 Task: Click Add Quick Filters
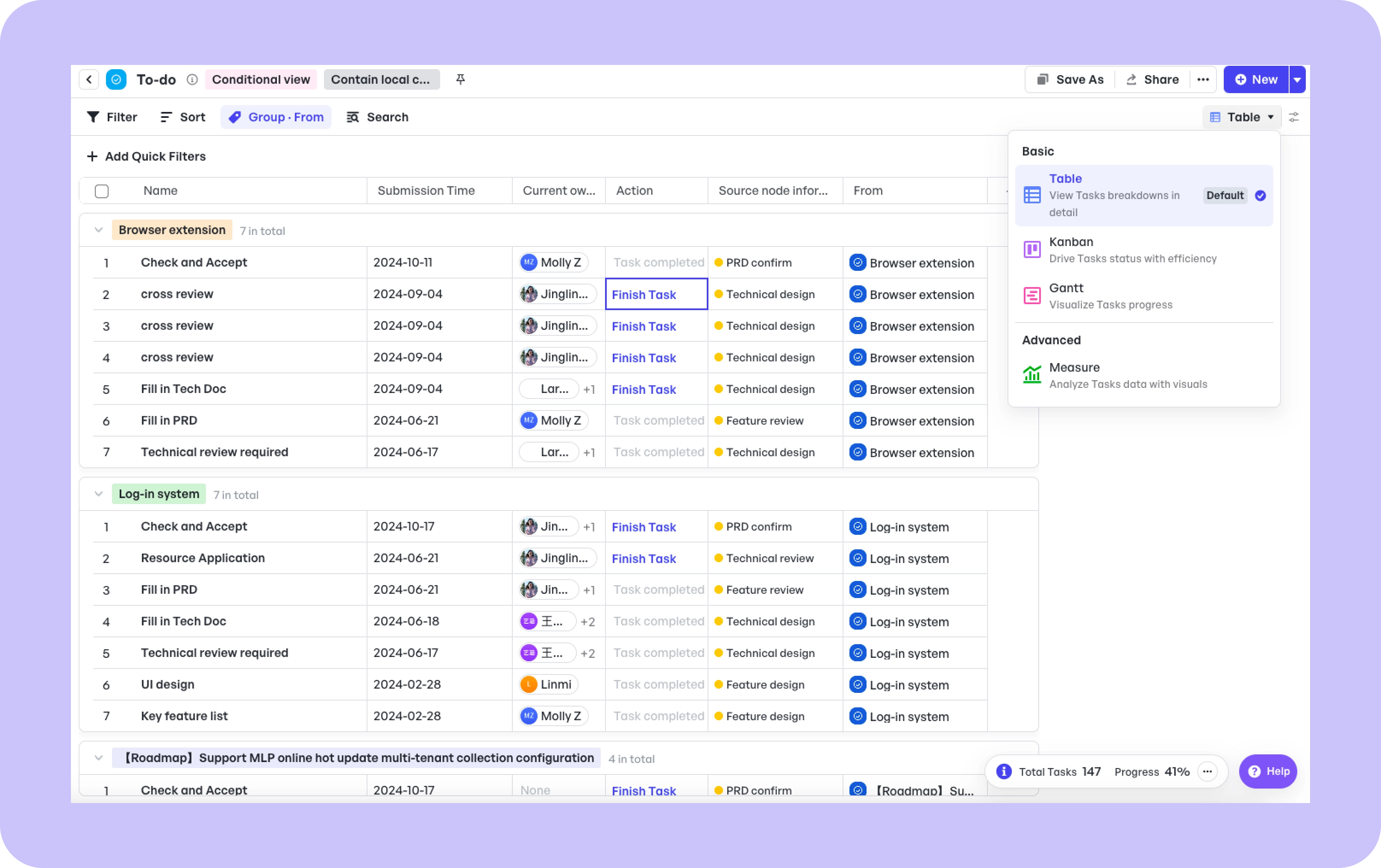(x=146, y=156)
